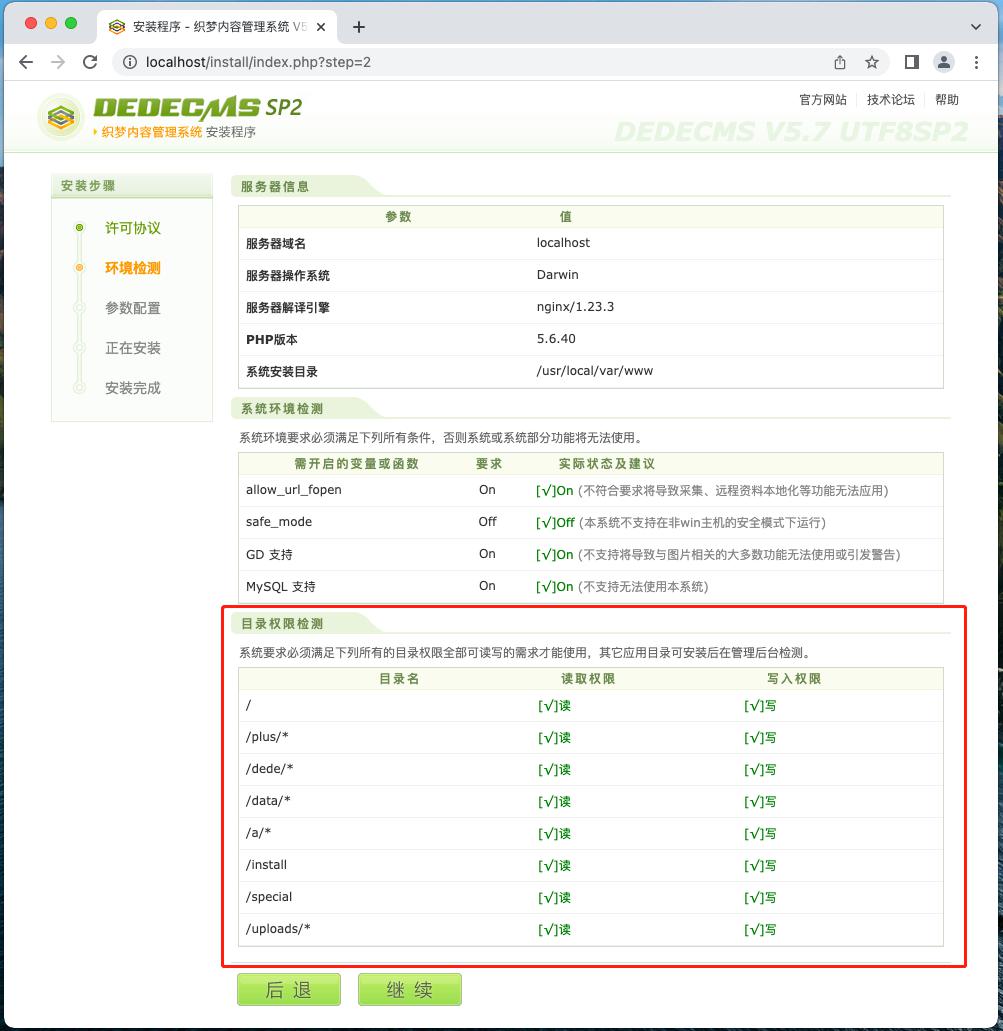Select the 许可协议 step
1003x1031 pixels.
click(133, 228)
